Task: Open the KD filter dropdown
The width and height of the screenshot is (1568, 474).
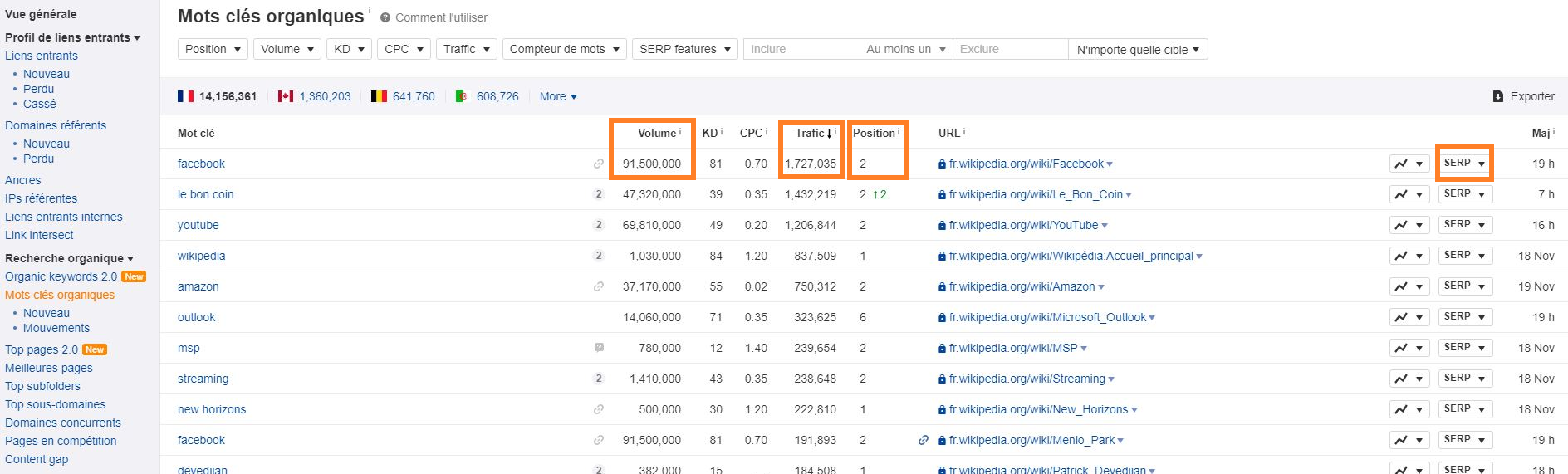Action: [x=349, y=49]
